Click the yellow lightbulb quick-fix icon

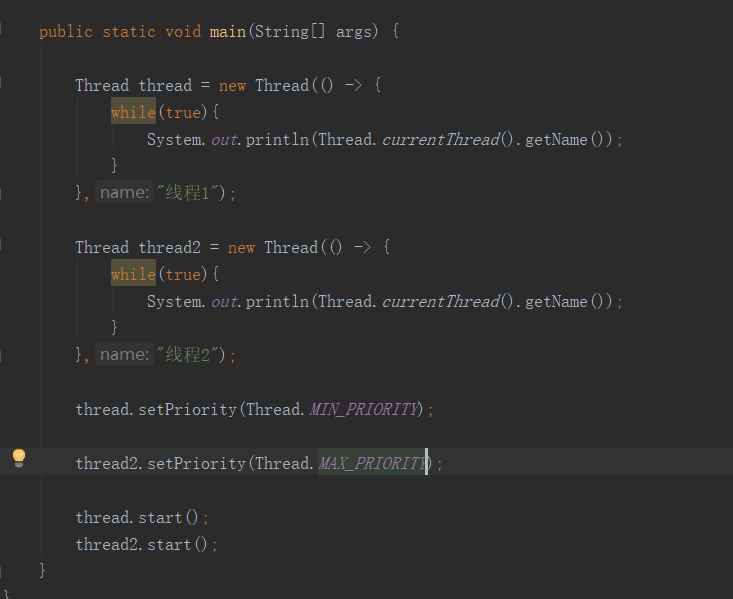19,458
